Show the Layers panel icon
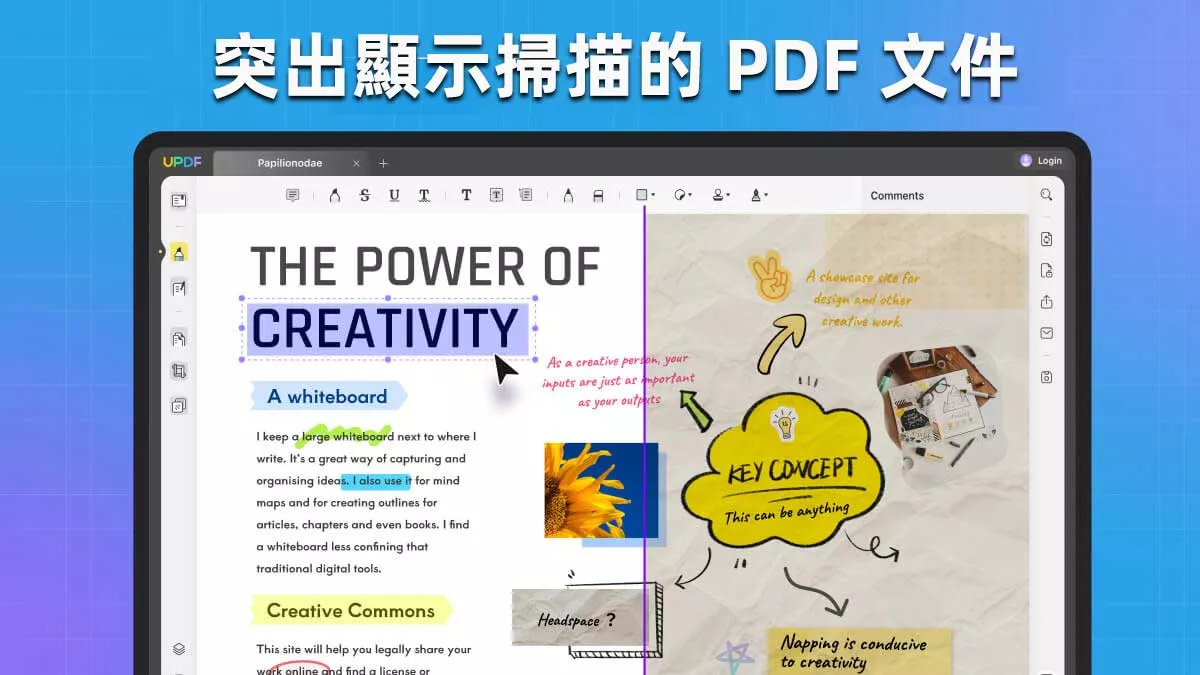The image size is (1200, 675). point(179,649)
